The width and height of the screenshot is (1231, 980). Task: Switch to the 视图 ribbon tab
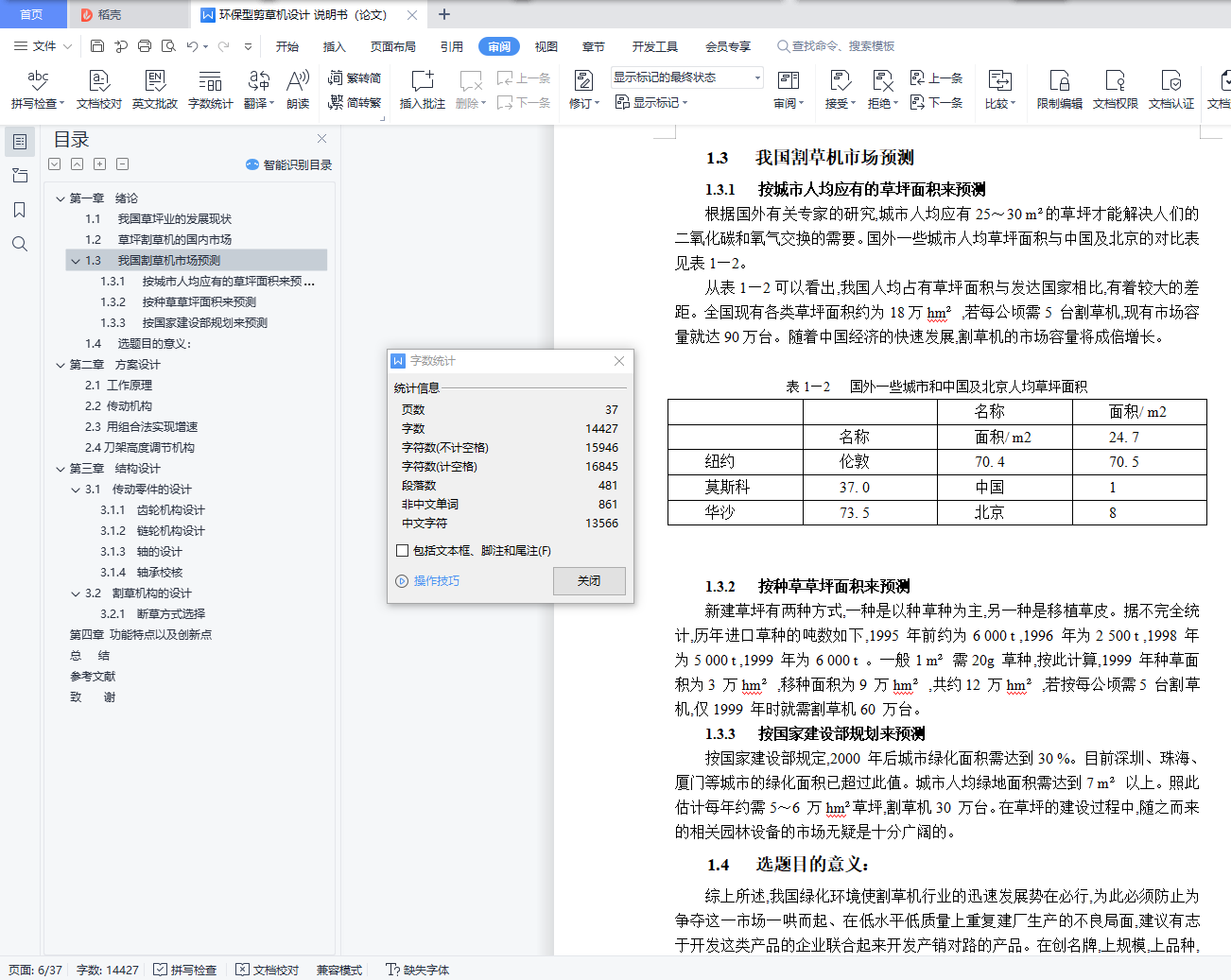tap(546, 46)
